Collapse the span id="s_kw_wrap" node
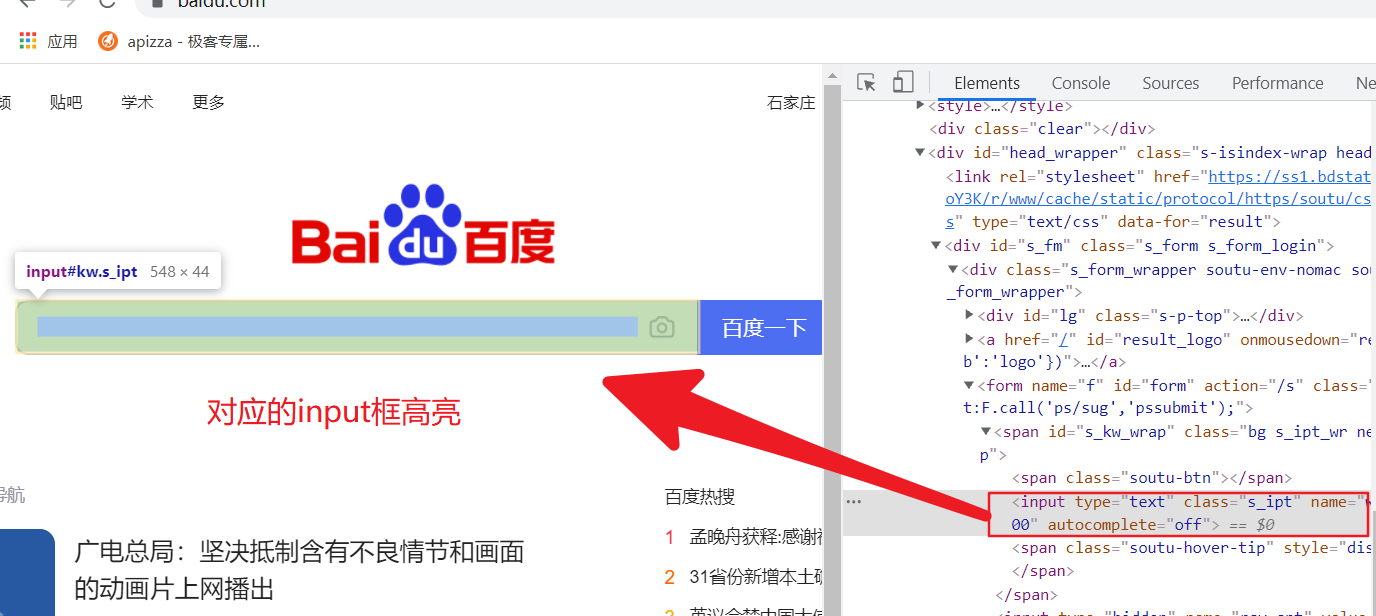The height and width of the screenshot is (616, 1376). pyautogui.click(x=985, y=431)
